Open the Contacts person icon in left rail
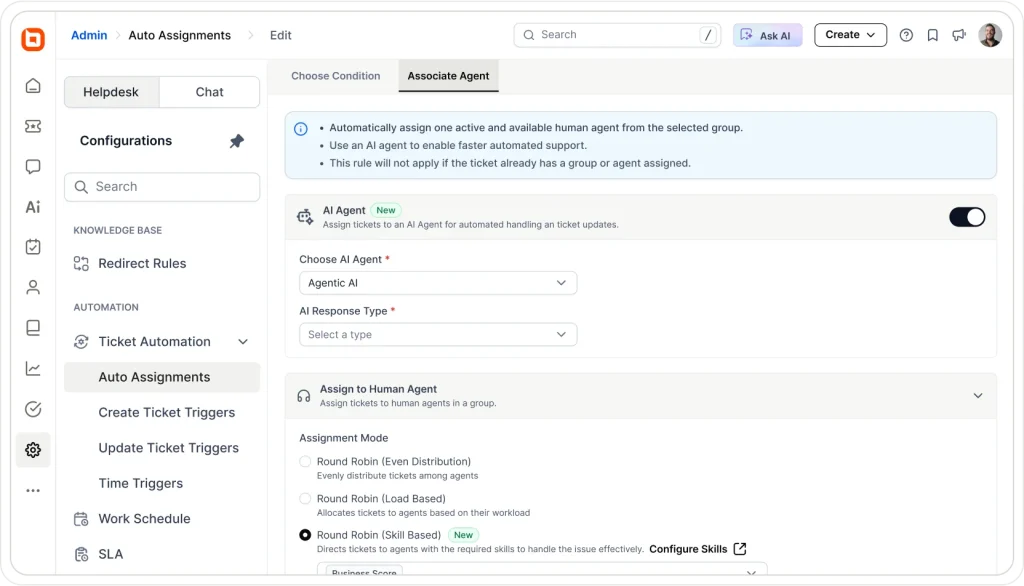Image resolution: width=1024 pixels, height=586 pixels. (x=33, y=287)
